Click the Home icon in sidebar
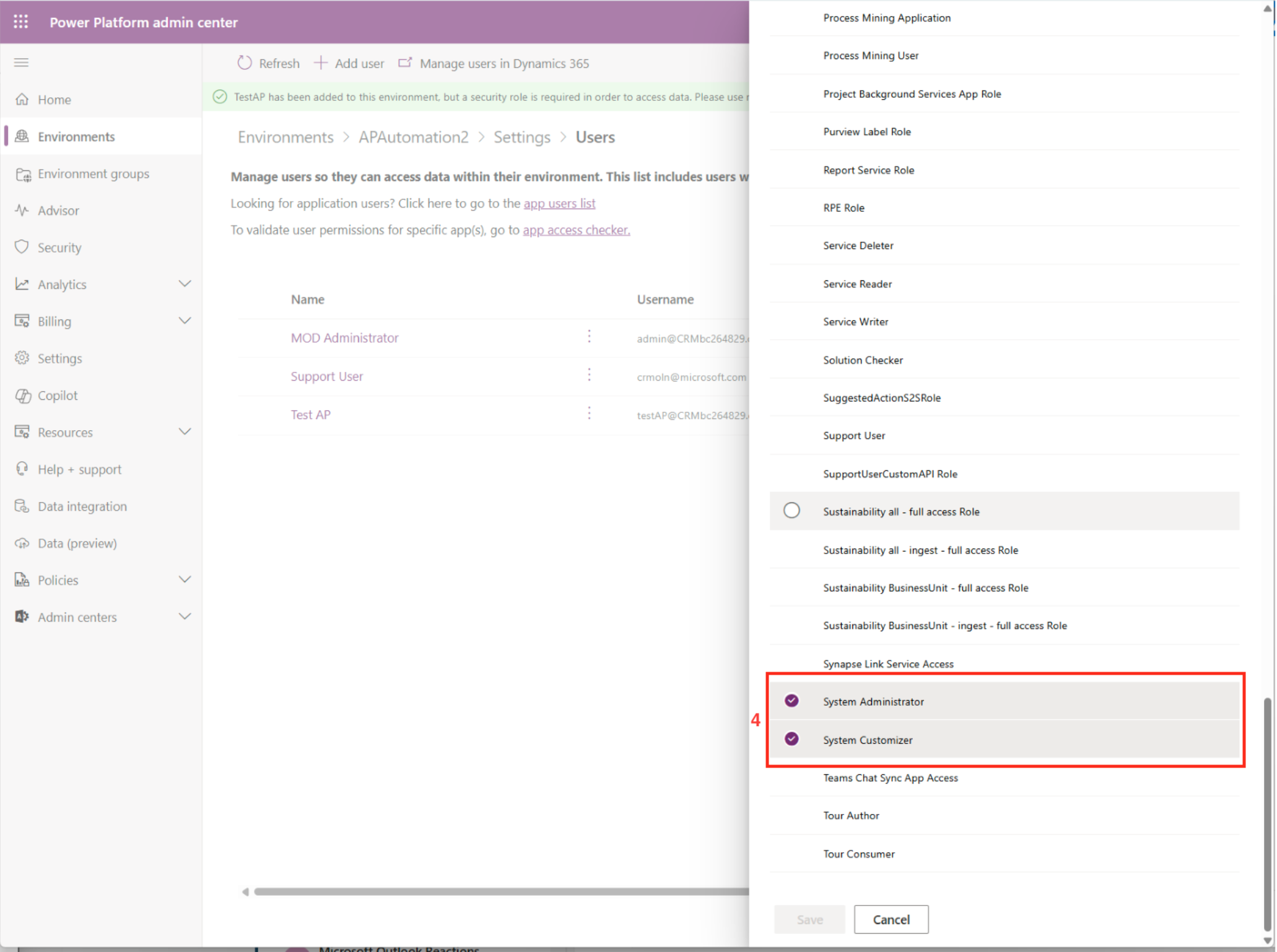 tap(22, 99)
